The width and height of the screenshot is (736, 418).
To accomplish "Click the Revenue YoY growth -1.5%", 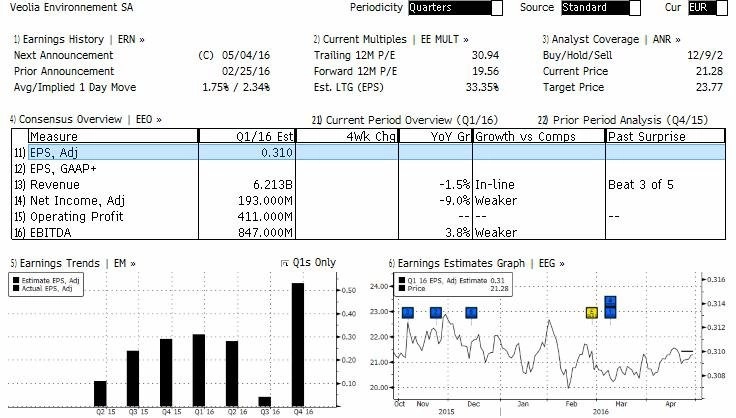I will [455, 184].
